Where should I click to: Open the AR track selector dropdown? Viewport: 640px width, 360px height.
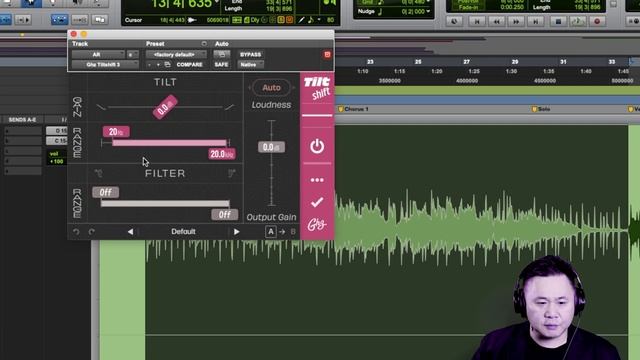98,55
